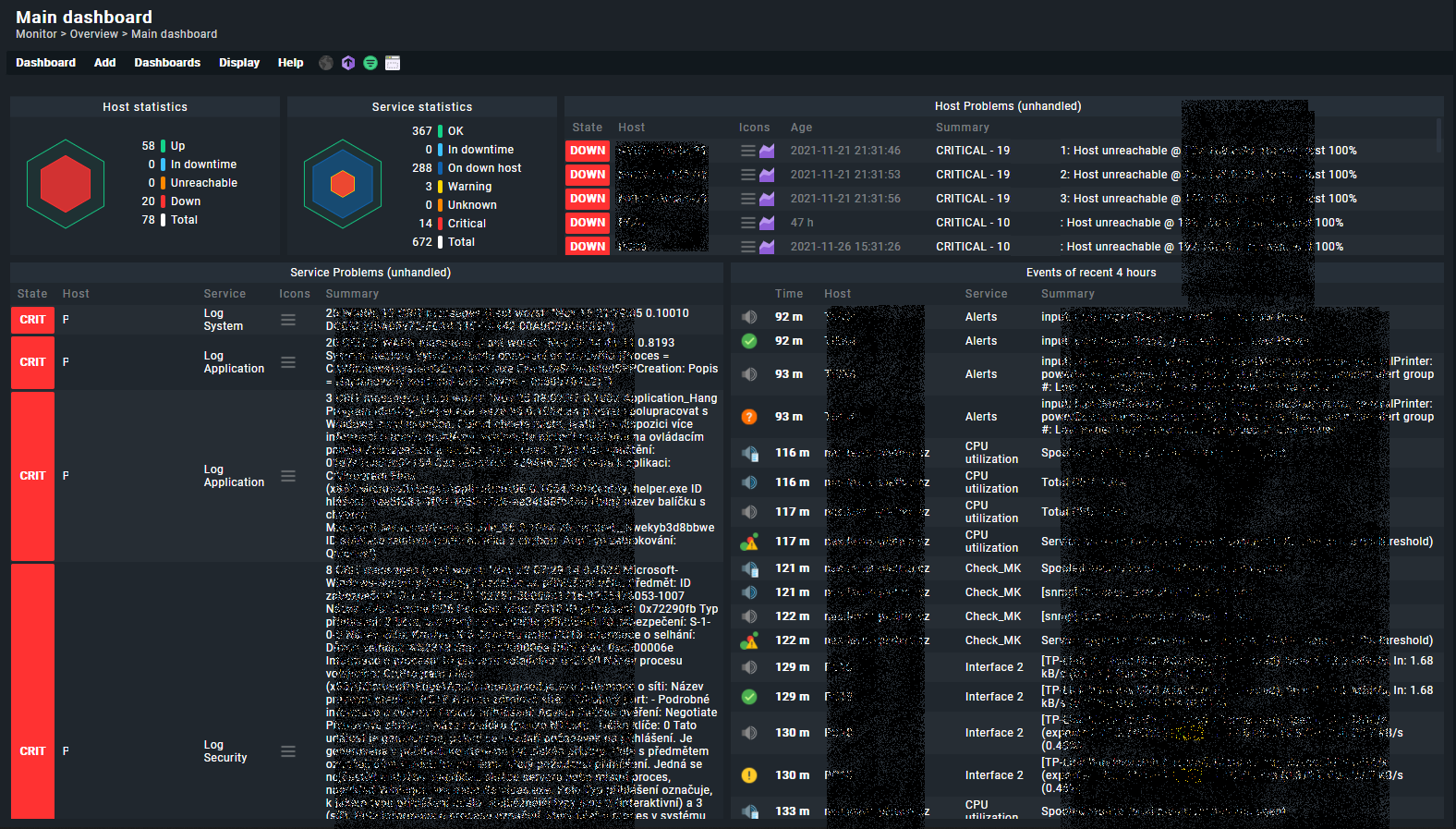Click the red Host statistics hexagon chart

(x=66, y=184)
